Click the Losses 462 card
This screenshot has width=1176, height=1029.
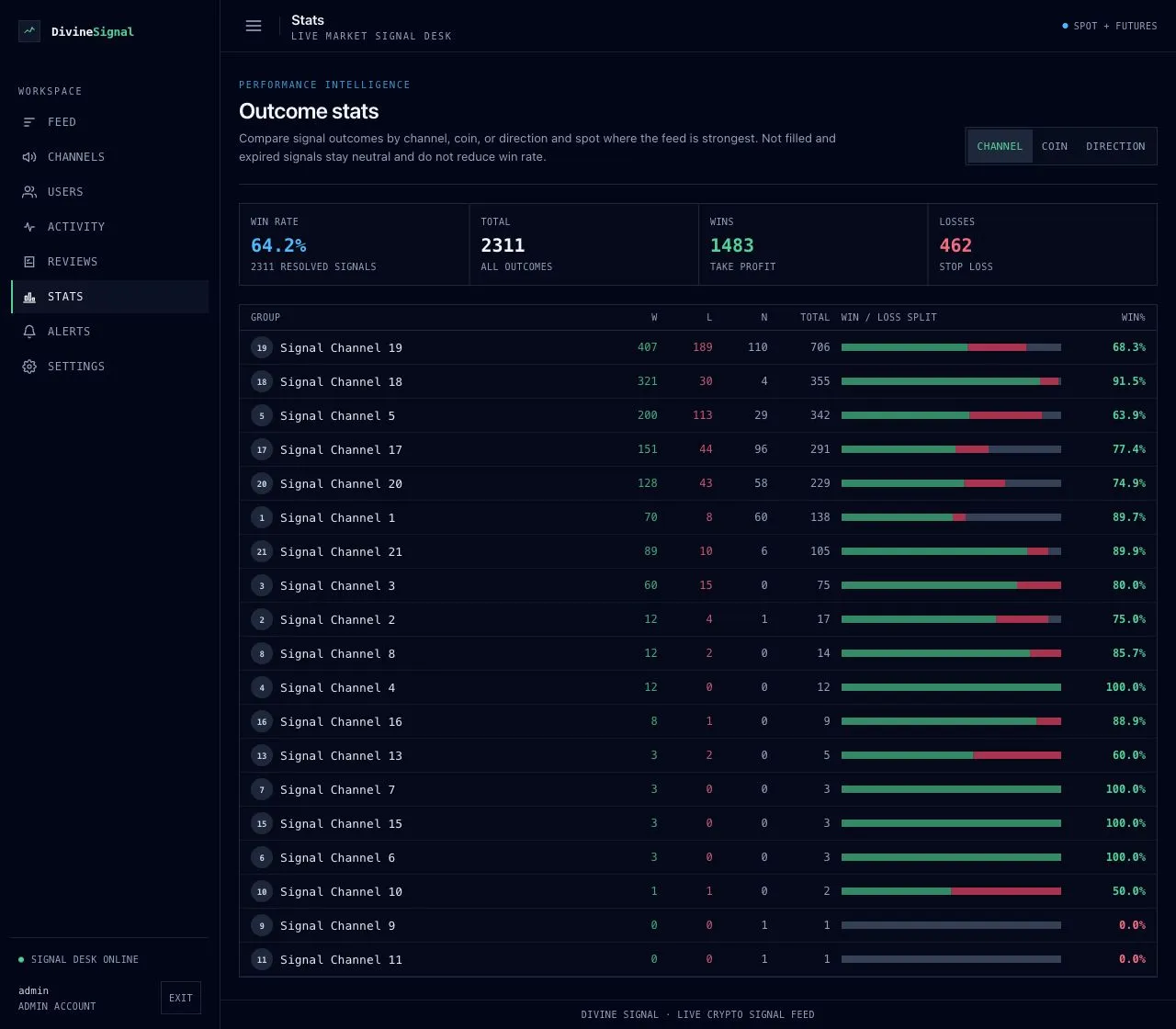(1043, 244)
